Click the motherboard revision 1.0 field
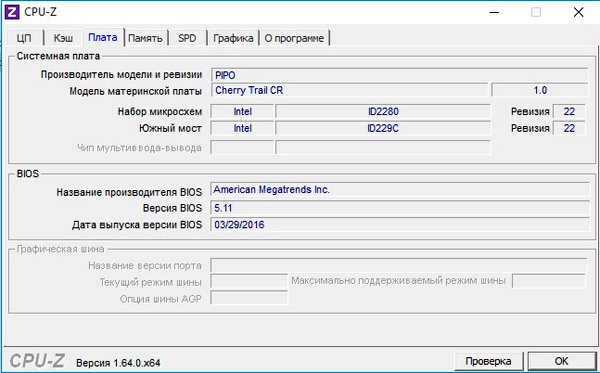Viewport: 600px width, 373px height. (540, 90)
